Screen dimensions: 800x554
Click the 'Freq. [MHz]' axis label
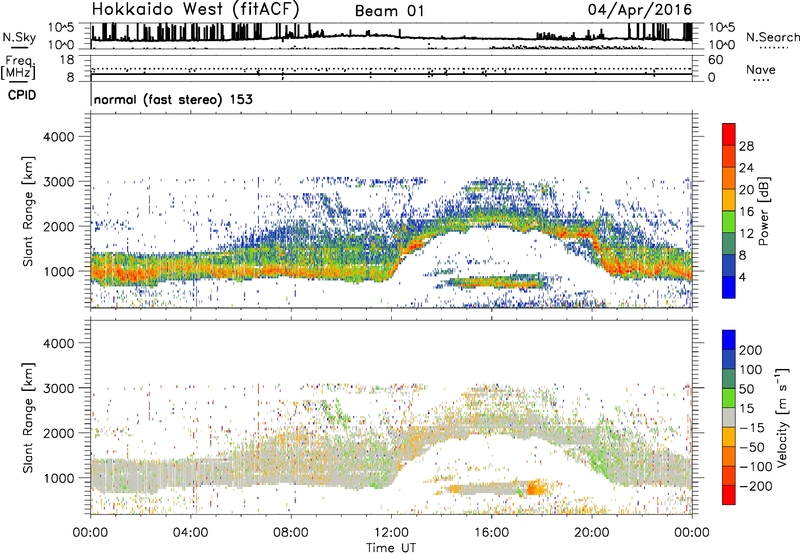(18, 68)
